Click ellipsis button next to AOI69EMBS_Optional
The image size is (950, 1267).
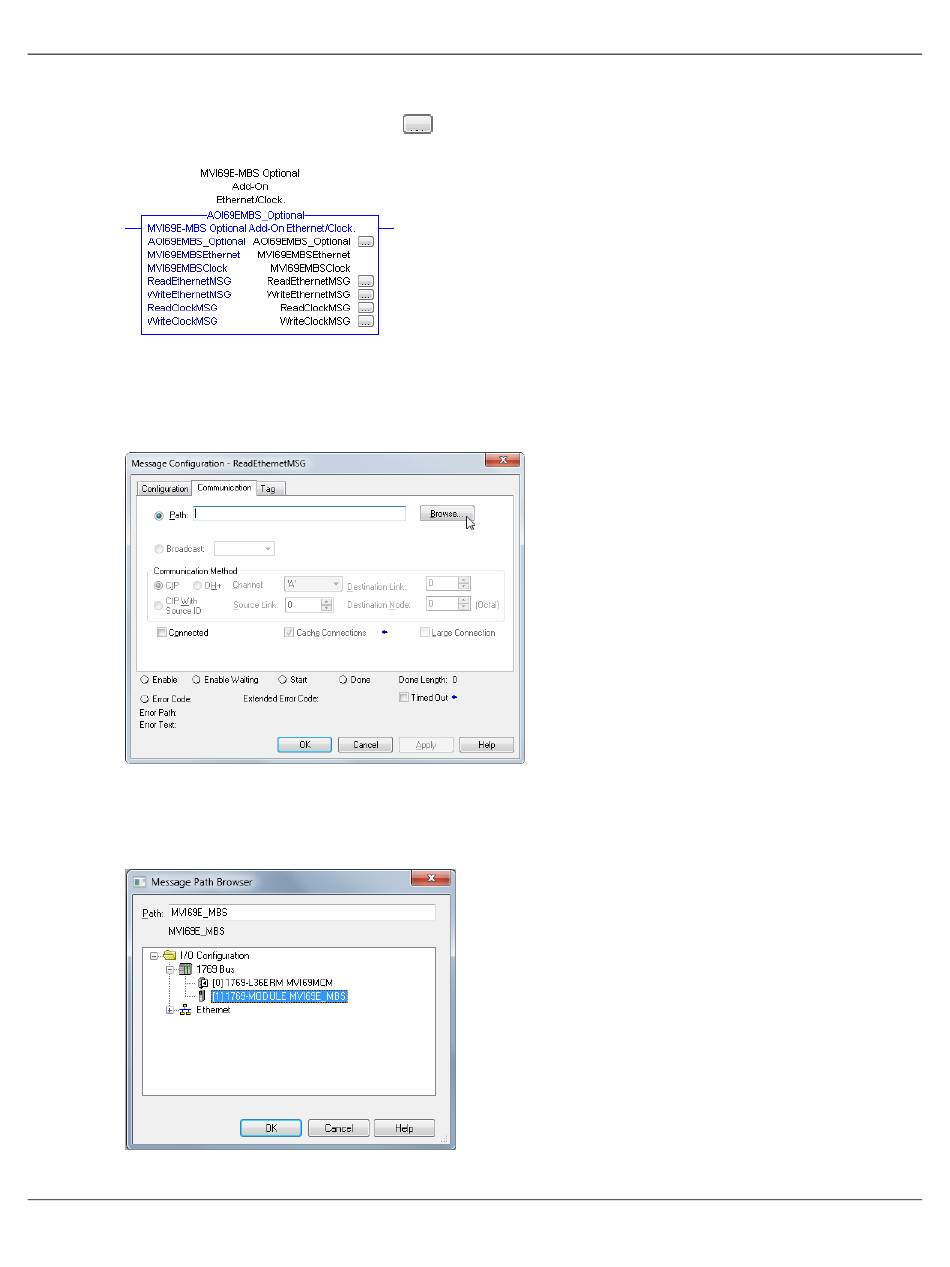366,242
